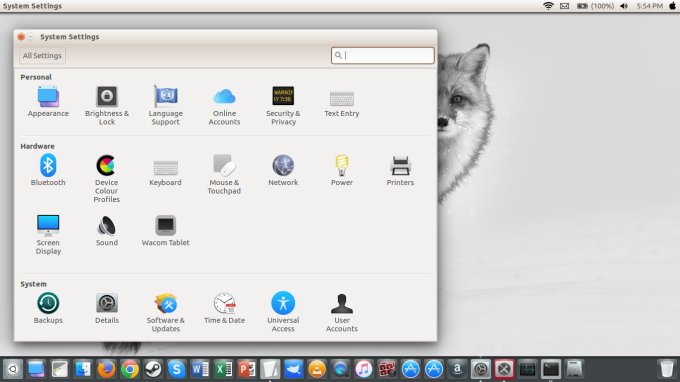Image resolution: width=680 pixels, height=382 pixels.
Task: Open Details settings
Action: [x=107, y=308]
